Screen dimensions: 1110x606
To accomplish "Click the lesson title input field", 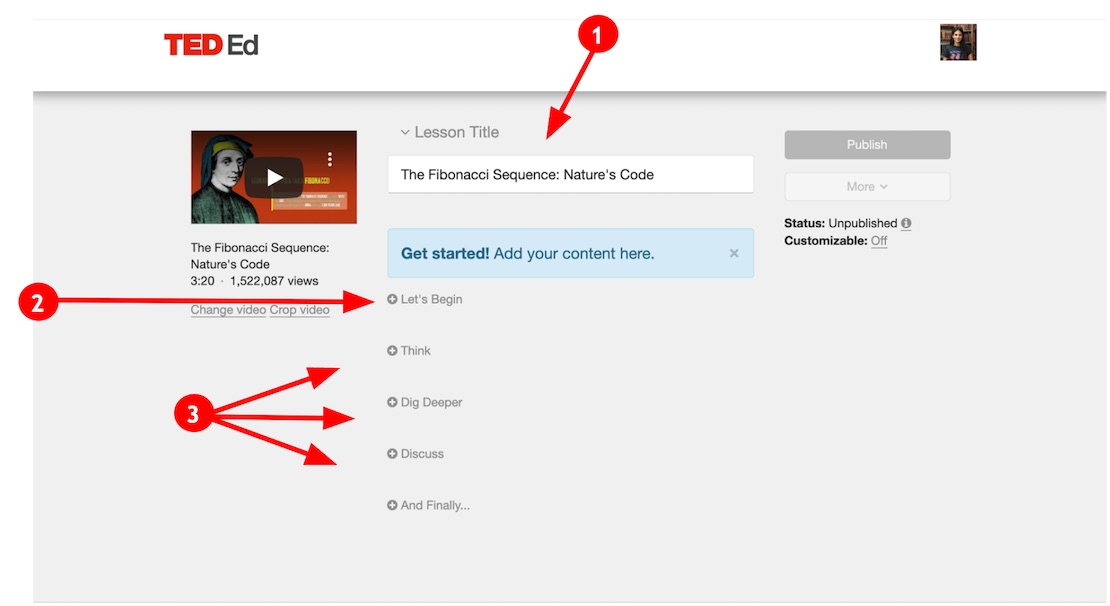I will tap(570, 174).
